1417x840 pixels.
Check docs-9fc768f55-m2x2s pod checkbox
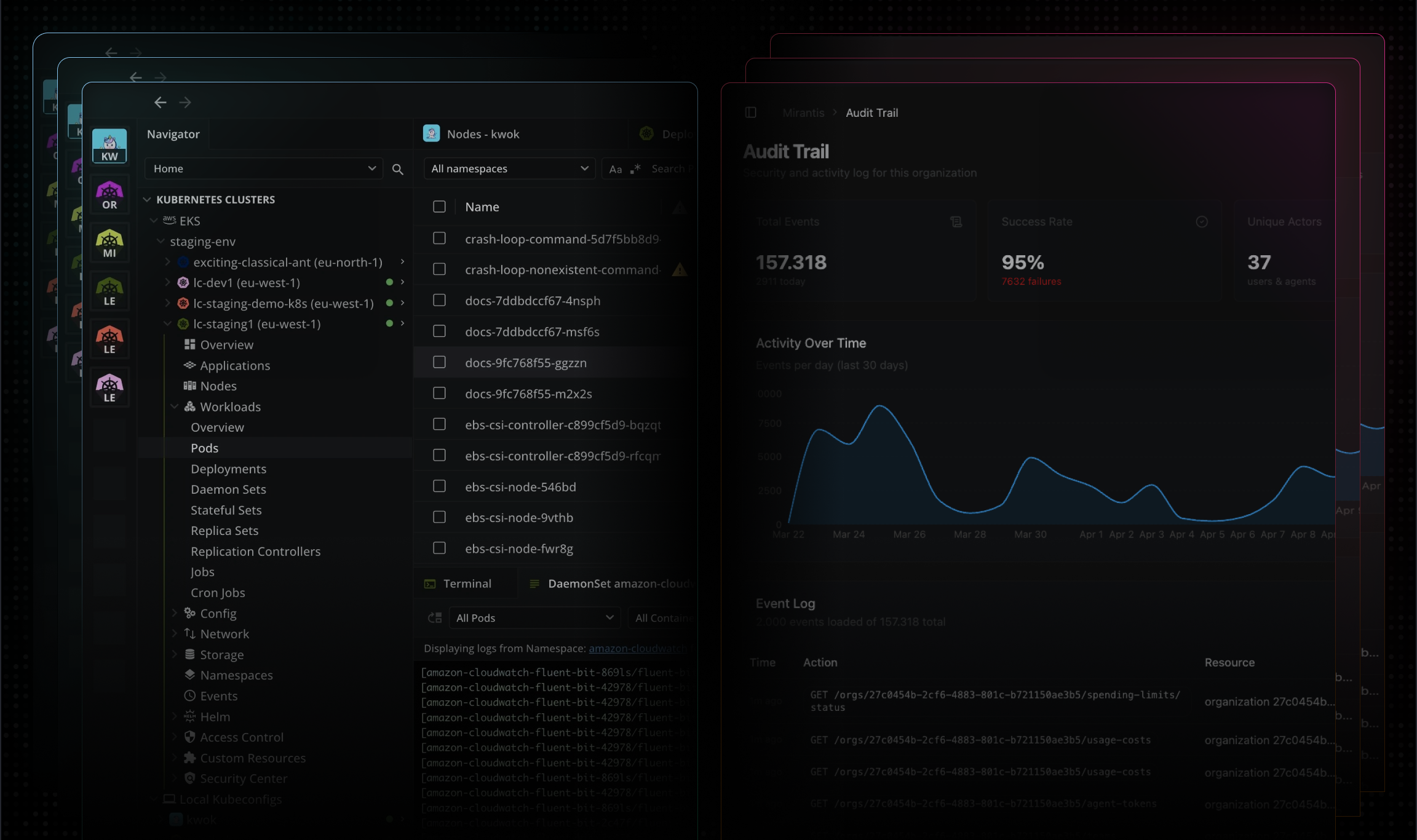439,393
